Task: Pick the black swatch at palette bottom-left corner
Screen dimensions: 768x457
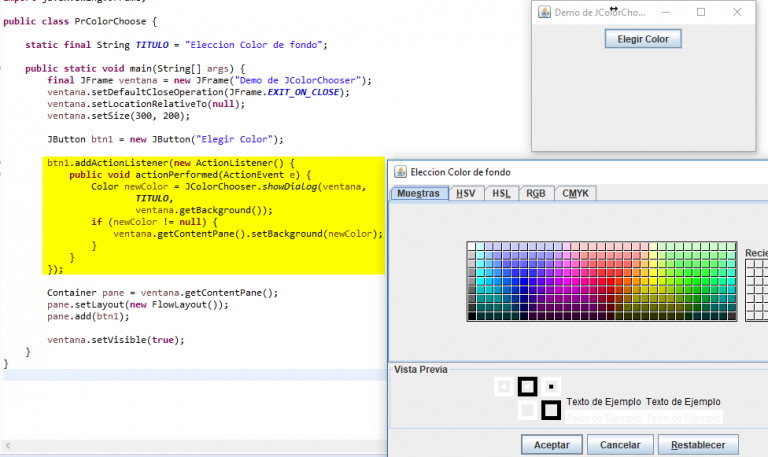Action: point(472,316)
